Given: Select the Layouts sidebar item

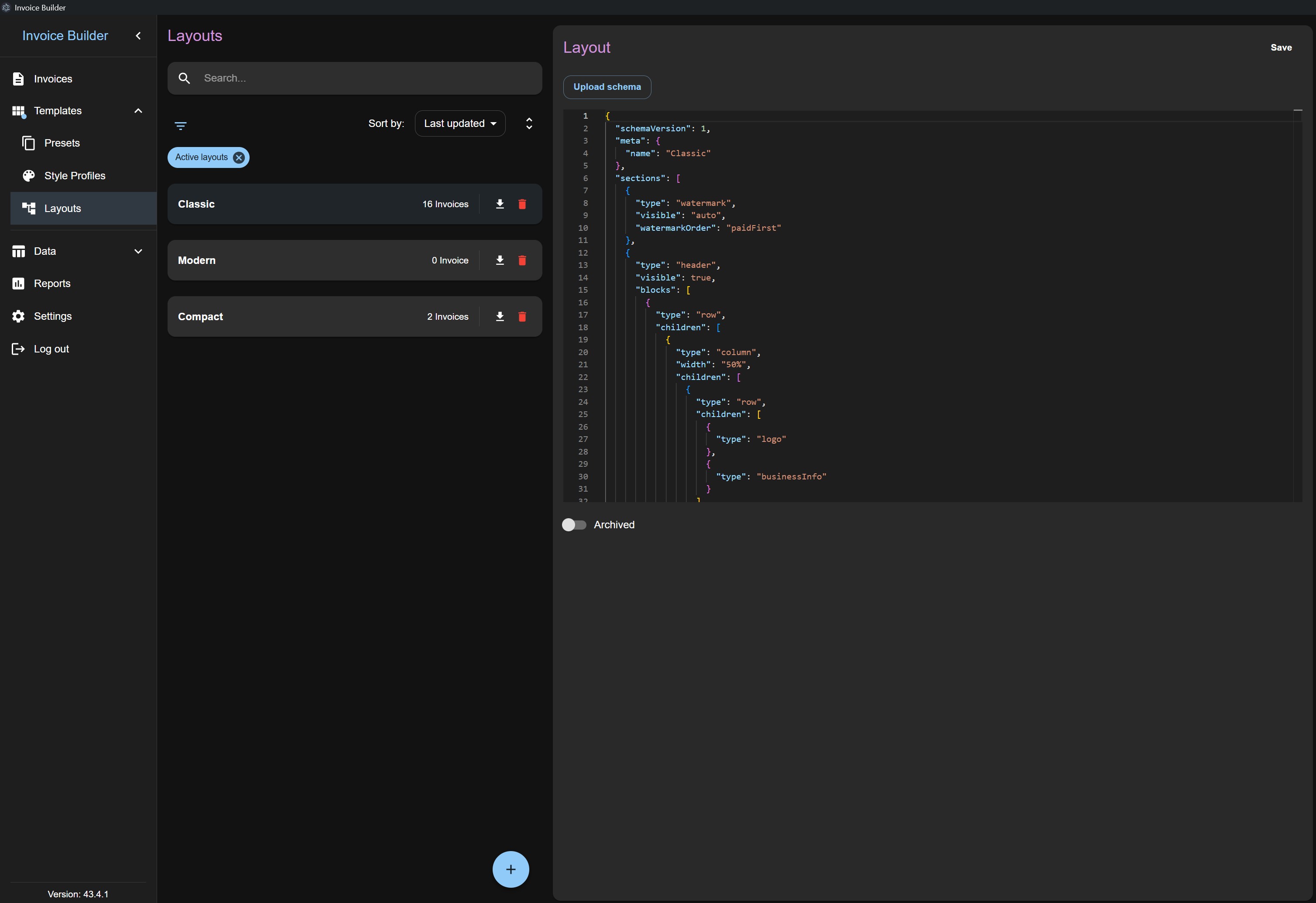Looking at the screenshot, I should [x=83, y=209].
